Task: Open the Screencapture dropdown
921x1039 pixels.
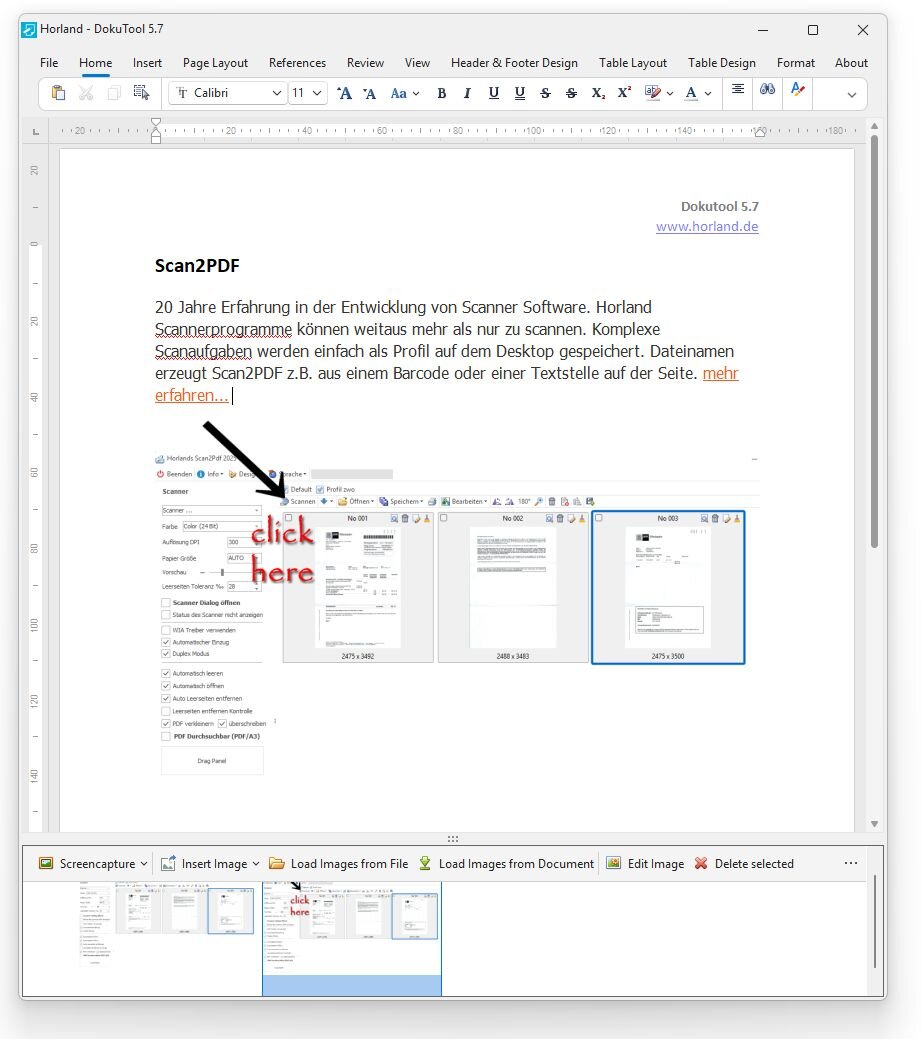Action: click(93, 863)
